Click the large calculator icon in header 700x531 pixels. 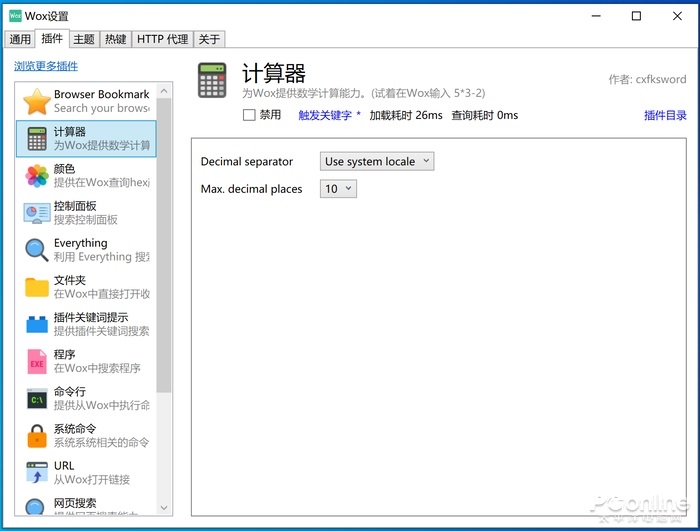212,80
